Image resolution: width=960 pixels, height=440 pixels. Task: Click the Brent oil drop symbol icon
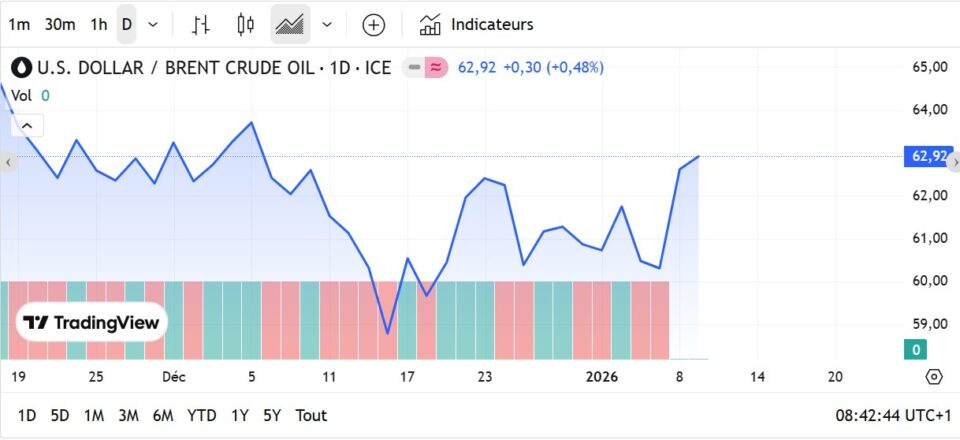(x=21, y=68)
